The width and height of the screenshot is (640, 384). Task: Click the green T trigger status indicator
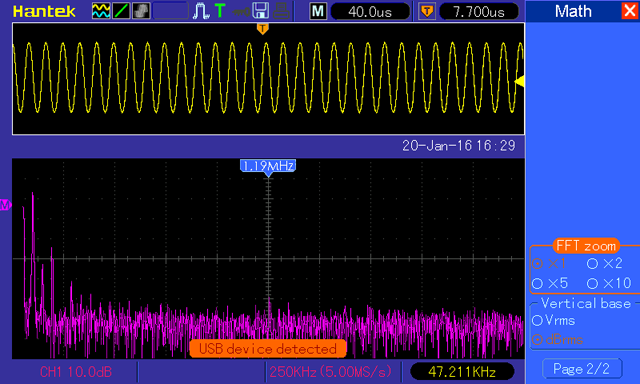[220, 11]
